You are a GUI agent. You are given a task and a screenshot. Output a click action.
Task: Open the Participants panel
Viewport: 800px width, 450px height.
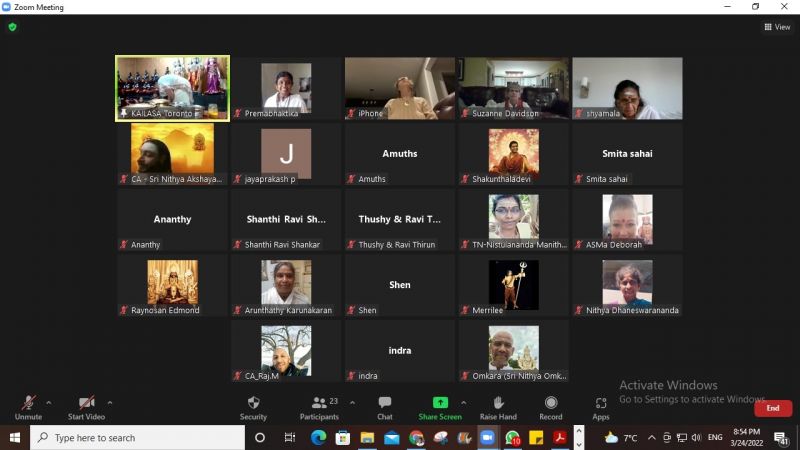coord(319,406)
